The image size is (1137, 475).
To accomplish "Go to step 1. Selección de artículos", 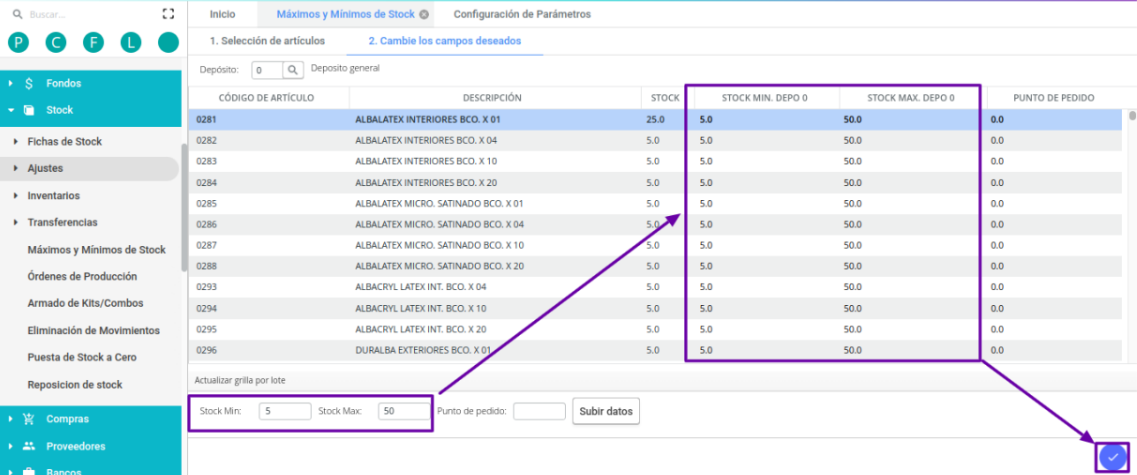I will click(267, 41).
